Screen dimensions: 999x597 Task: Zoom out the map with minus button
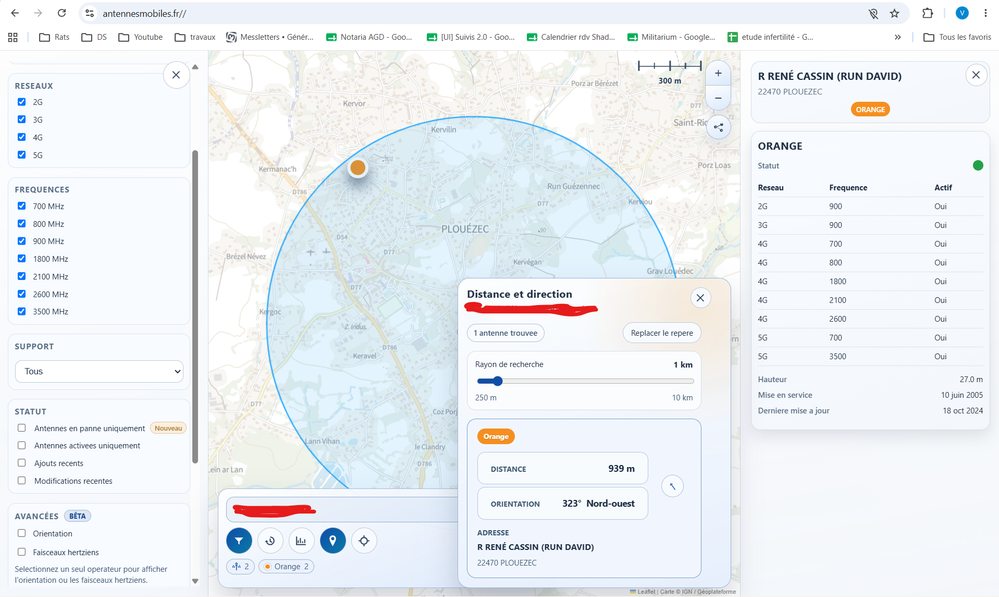pos(718,98)
